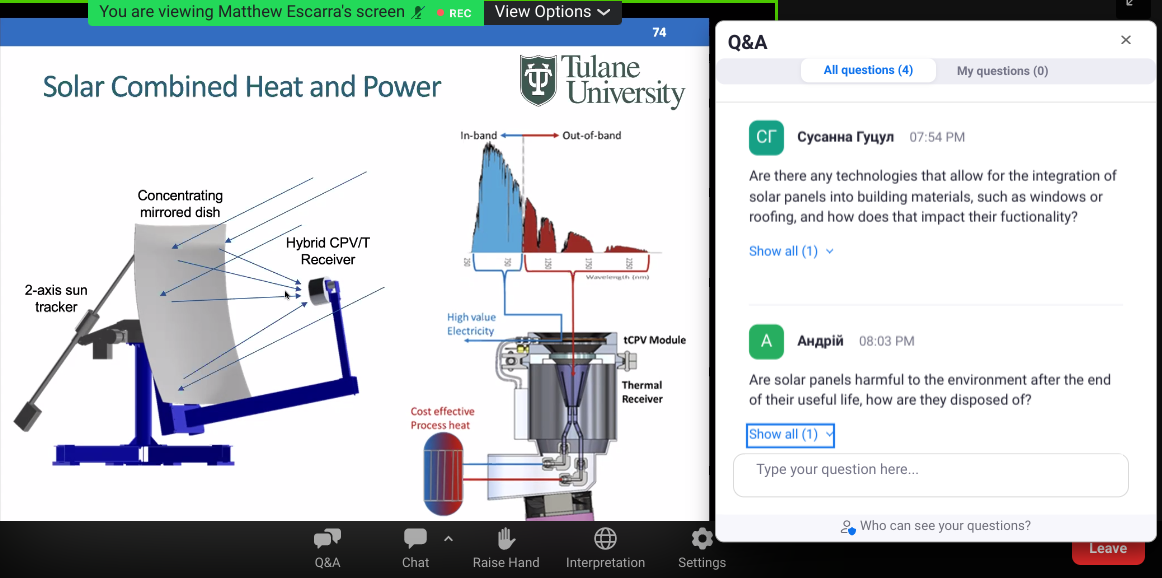Click the red REC recording indicator
This screenshot has width=1162, height=578.
tap(454, 13)
